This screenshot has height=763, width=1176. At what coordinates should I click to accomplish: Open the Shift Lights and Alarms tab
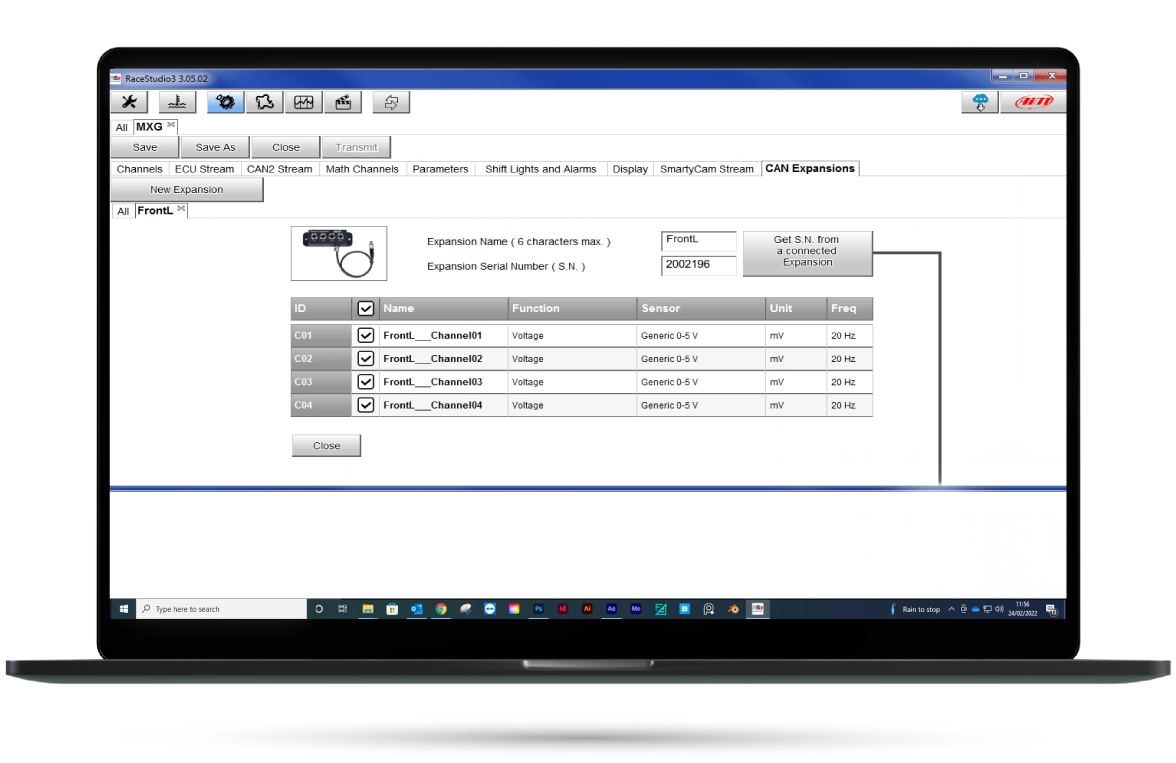pyautogui.click(x=540, y=169)
